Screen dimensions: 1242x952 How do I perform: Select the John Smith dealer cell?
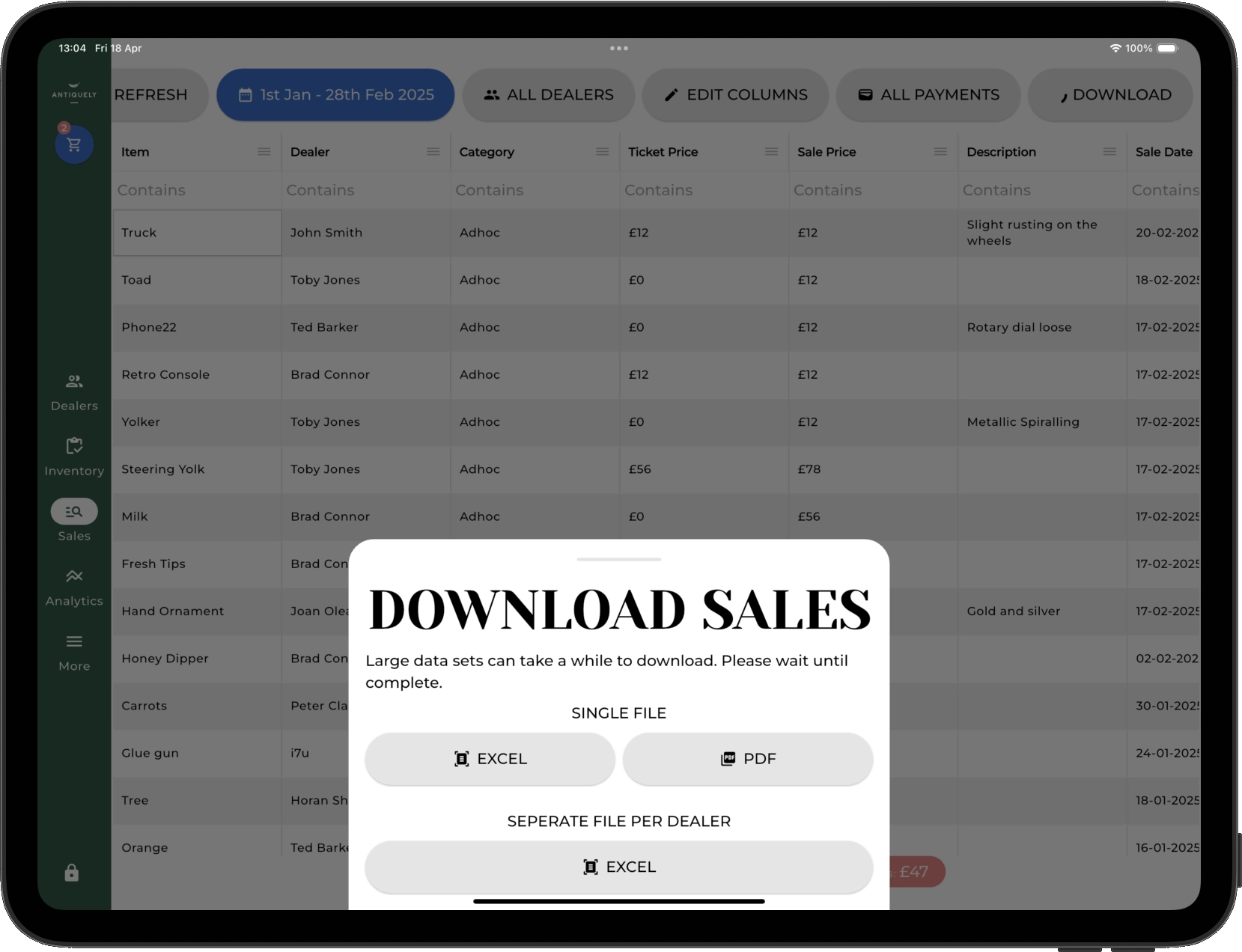pyautogui.click(x=366, y=233)
